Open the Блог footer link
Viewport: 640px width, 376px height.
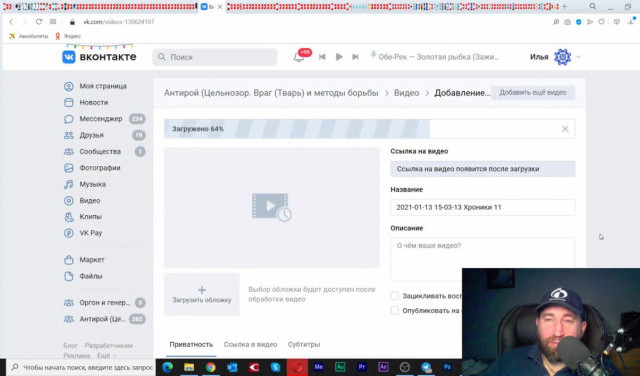(x=70, y=345)
